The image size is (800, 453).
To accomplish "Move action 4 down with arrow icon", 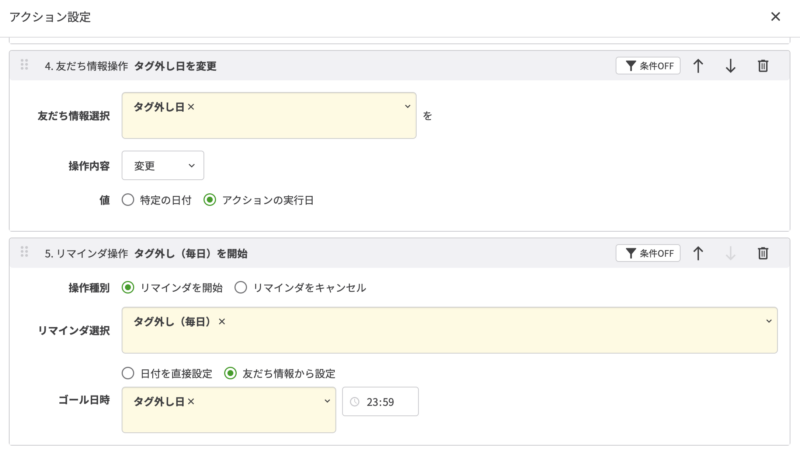I will coord(730,66).
